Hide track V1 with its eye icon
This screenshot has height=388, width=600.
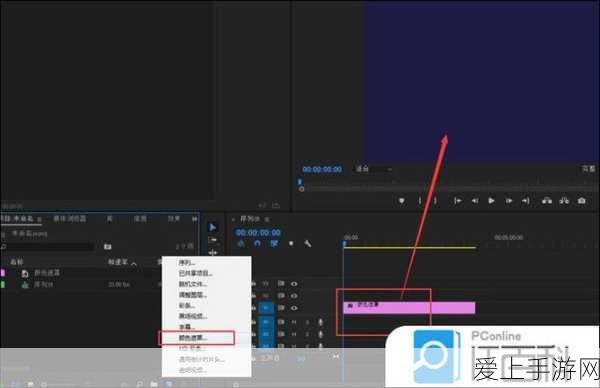(294, 308)
